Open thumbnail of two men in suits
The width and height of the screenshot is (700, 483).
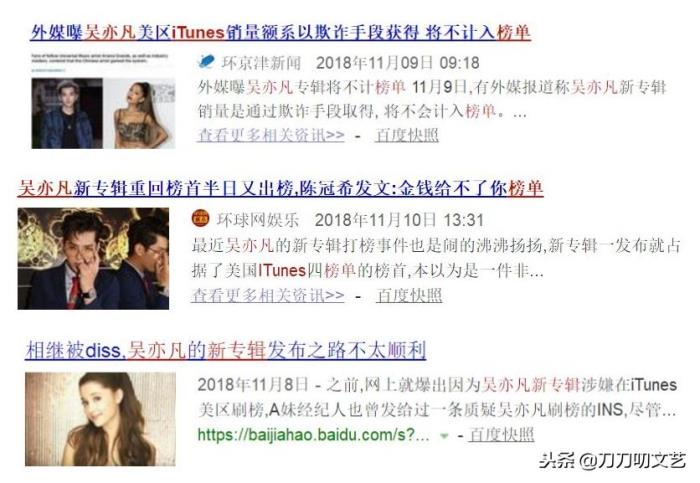(93, 258)
